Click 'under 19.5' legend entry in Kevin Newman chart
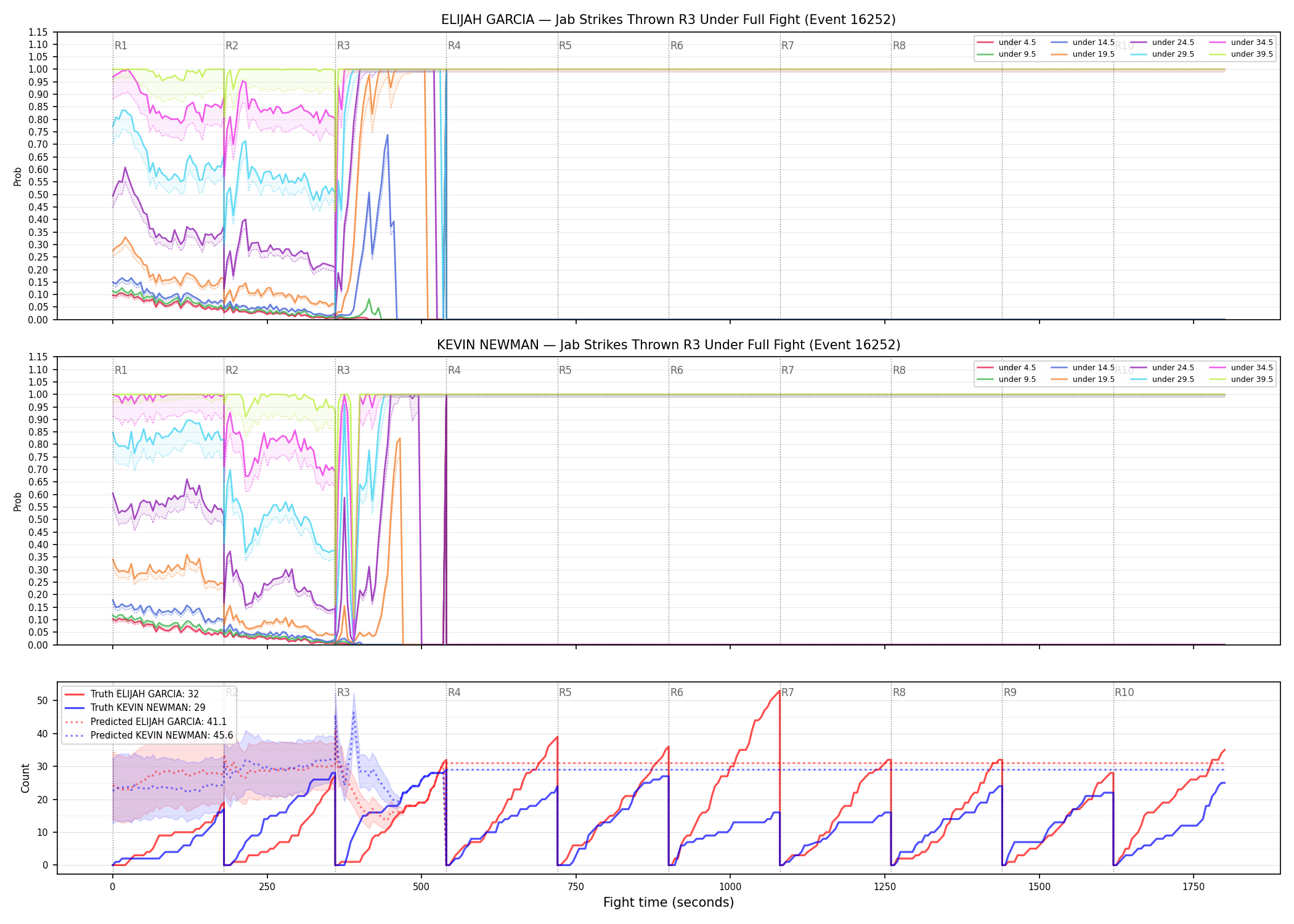Viewport: 1294px width, 924px height. pyautogui.click(x=1083, y=379)
